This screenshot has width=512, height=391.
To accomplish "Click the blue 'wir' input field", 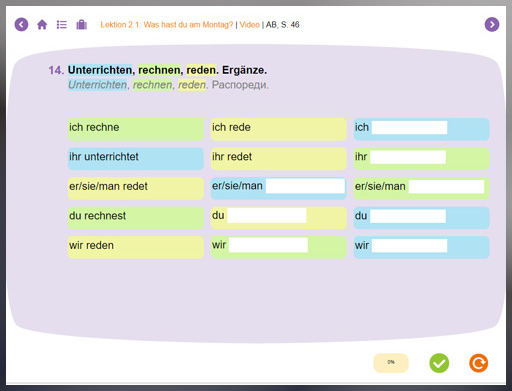I will coord(409,246).
